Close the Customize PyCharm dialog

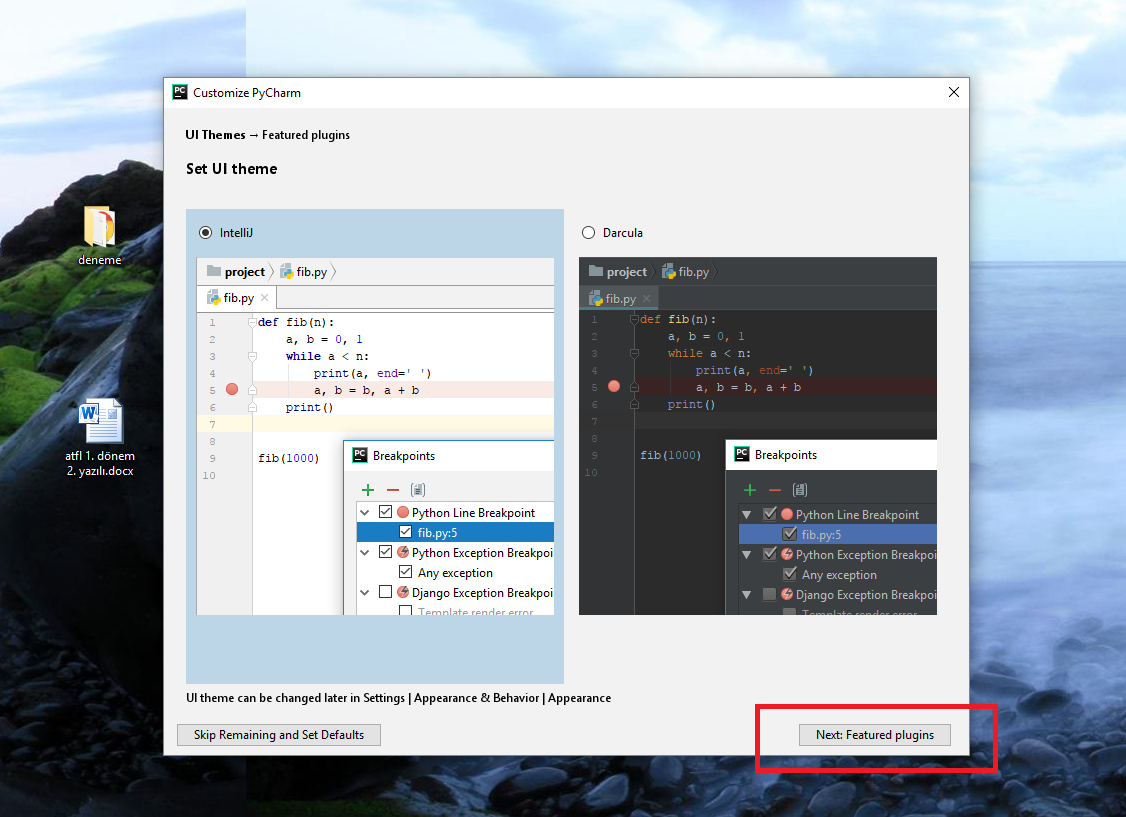point(953,93)
